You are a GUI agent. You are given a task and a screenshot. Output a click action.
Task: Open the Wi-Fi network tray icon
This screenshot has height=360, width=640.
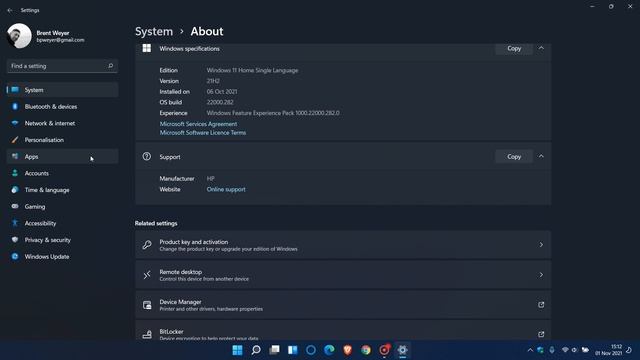pyautogui.click(x=565, y=350)
